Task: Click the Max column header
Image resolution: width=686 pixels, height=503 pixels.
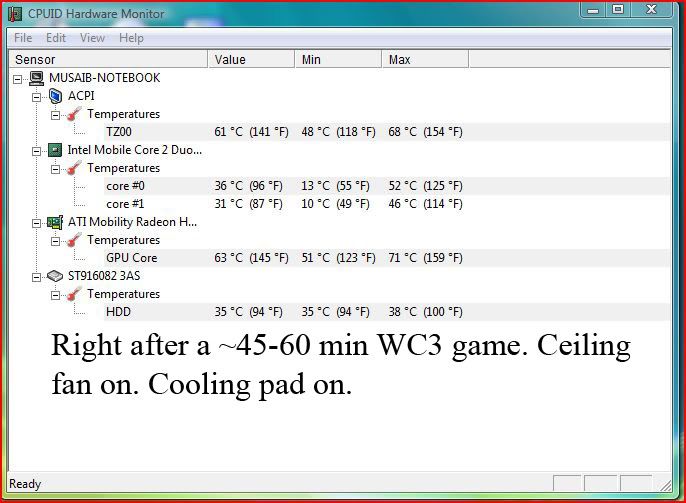Action: (x=425, y=59)
